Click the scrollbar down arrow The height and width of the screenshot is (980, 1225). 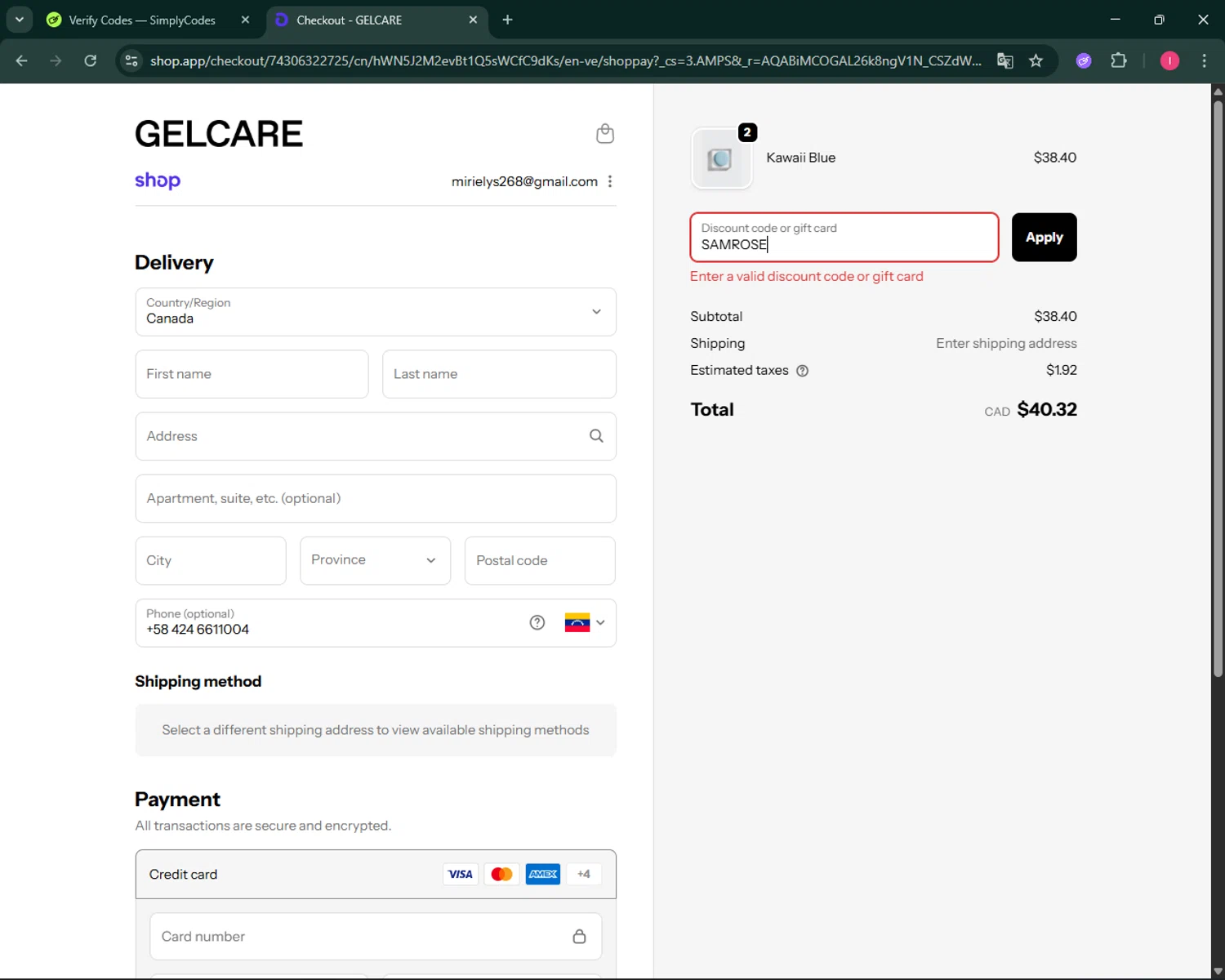[1218, 972]
